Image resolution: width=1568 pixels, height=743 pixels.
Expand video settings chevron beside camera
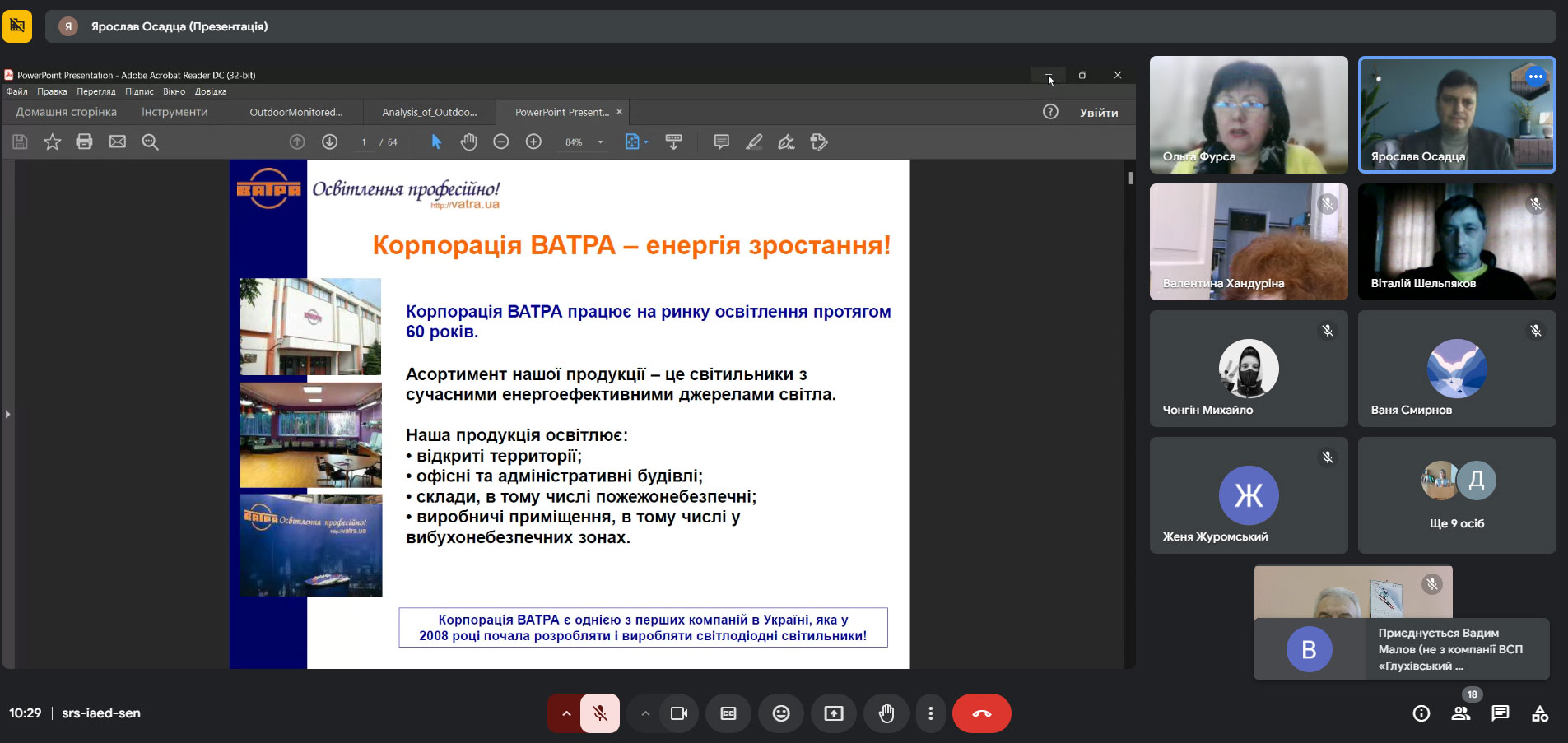(x=644, y=713)
